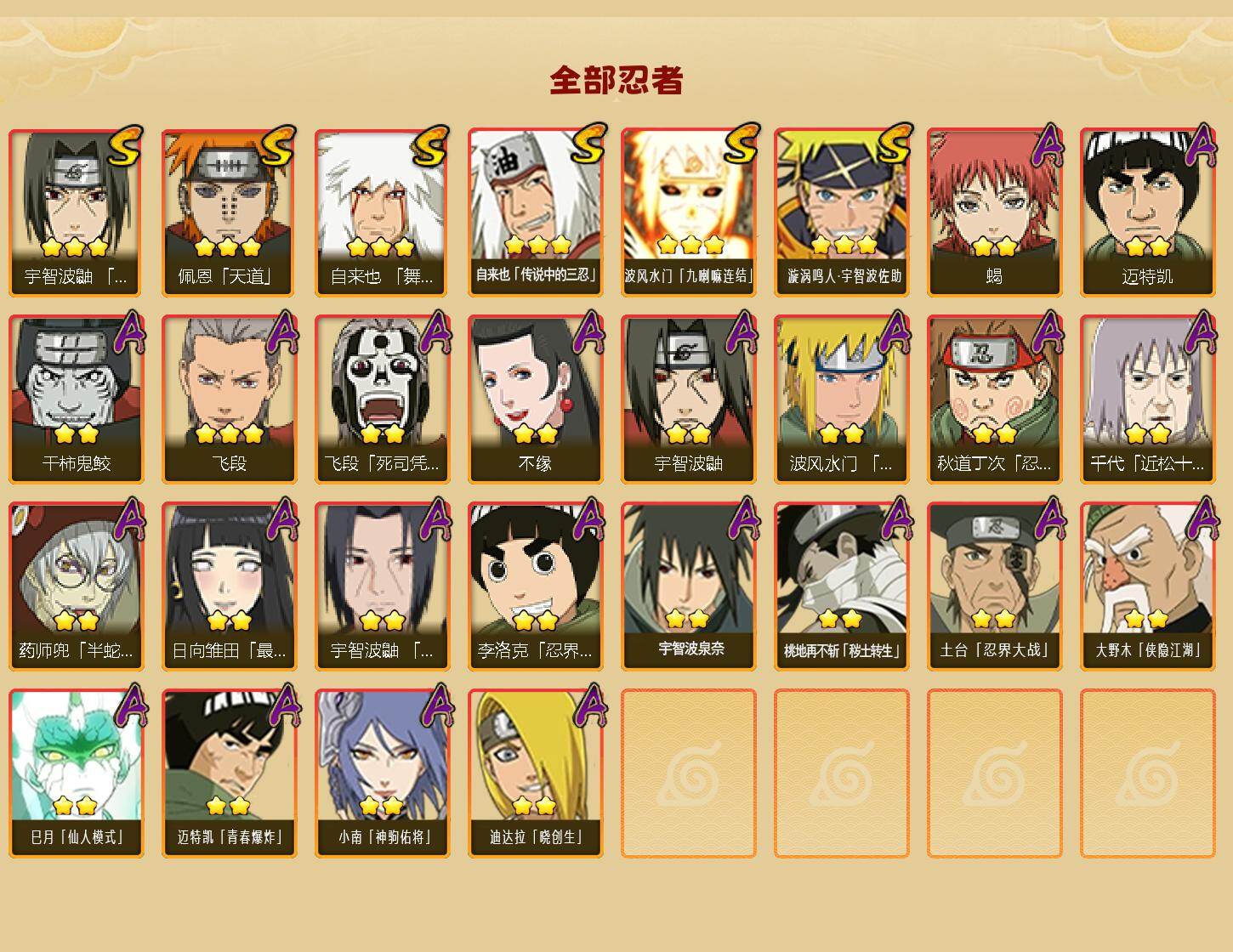This screenshot has width=1233, height=952.
Task: Open 桃地再不斩「秽土转生」 card
Action: [842, 586]
